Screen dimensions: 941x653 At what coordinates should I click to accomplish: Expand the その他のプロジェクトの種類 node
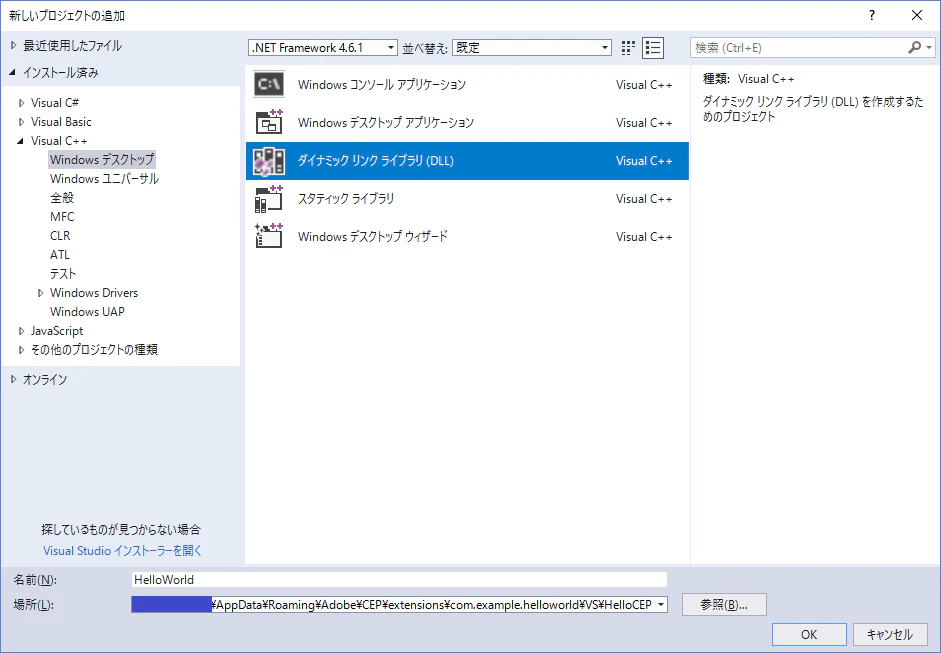[x=22, y=350]
